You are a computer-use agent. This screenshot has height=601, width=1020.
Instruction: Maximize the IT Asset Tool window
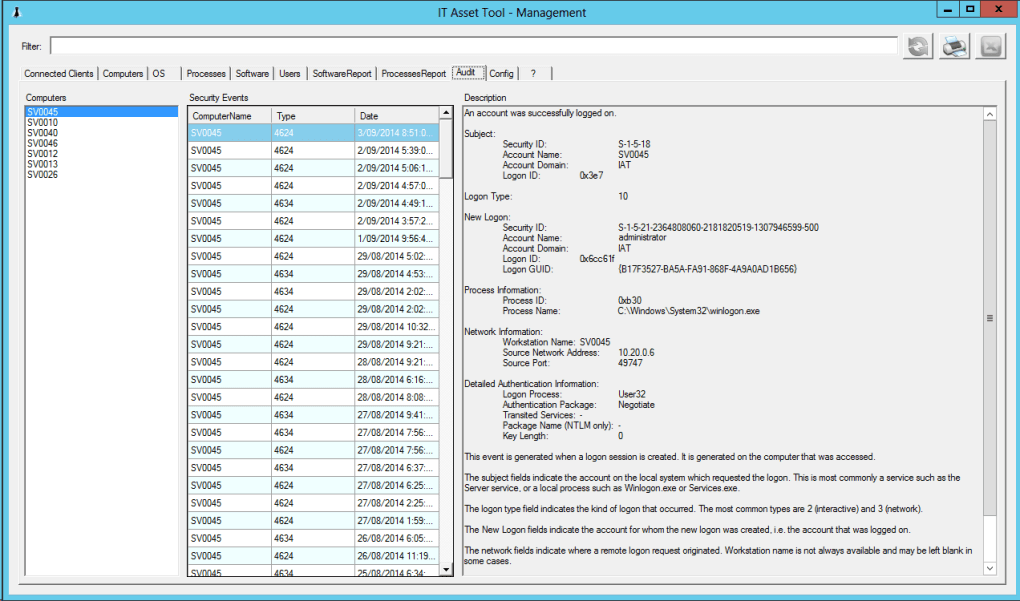tap(969, 9)
